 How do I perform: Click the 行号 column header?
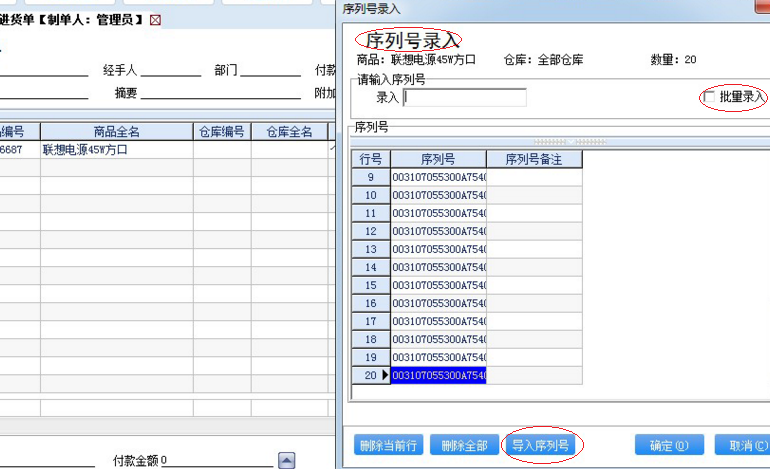(371, 159)
